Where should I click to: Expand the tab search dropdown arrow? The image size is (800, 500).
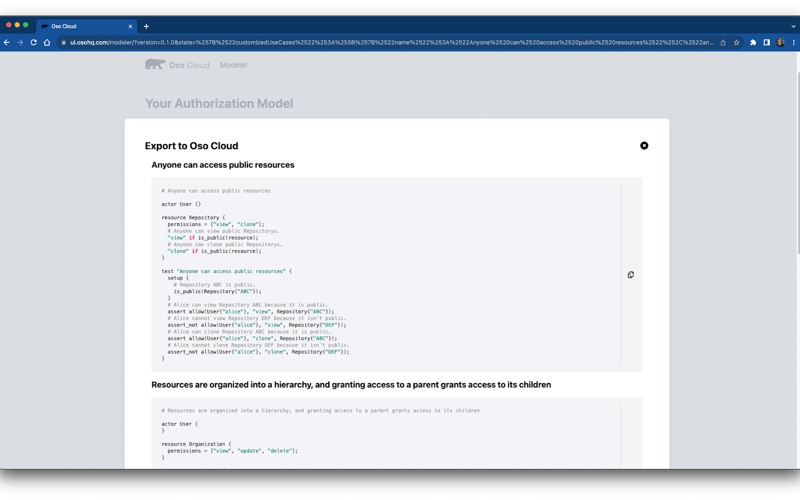pos(793,27)
